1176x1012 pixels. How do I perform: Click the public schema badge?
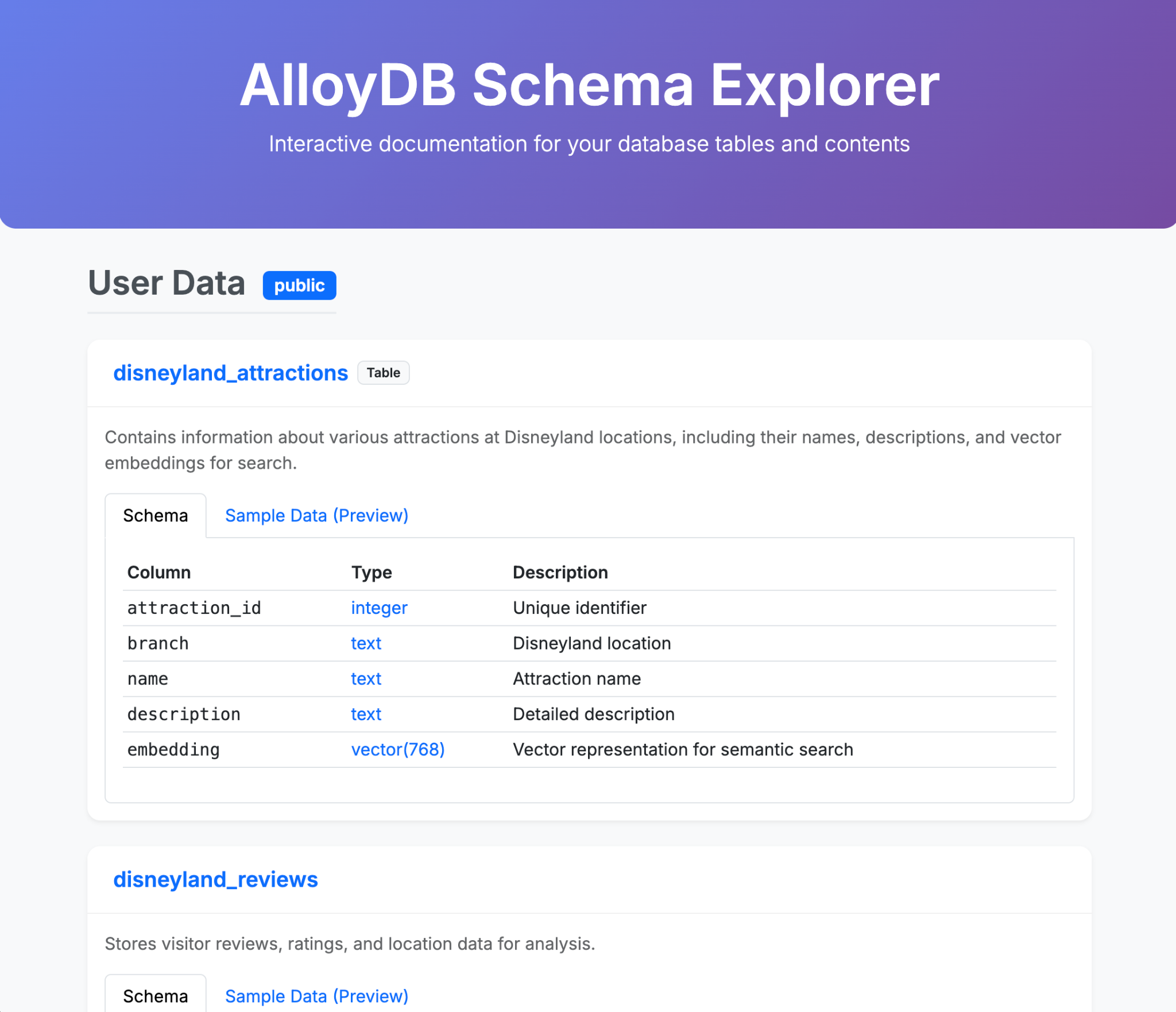click(x=299, y=285)
